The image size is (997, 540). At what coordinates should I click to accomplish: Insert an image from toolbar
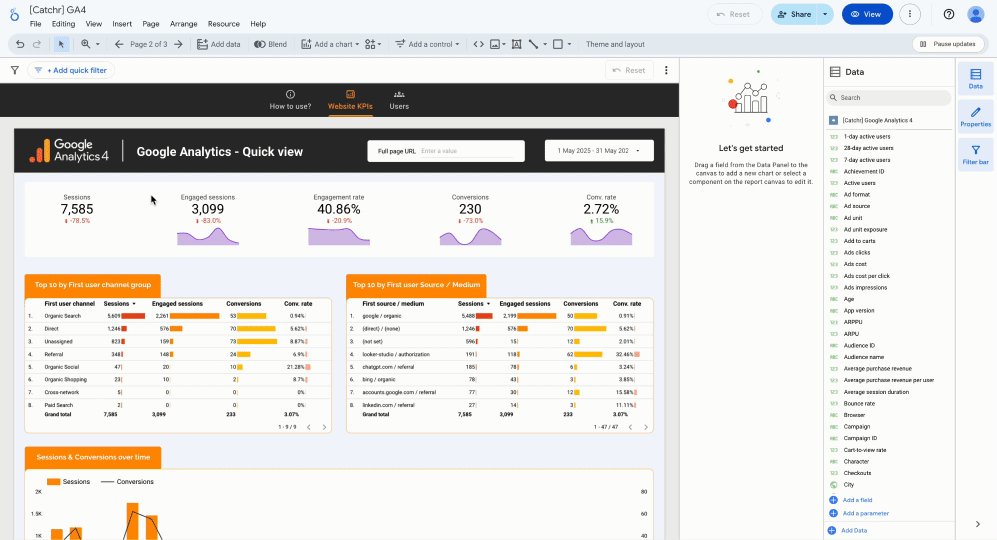pyautogui.click(x=495, y=45)
